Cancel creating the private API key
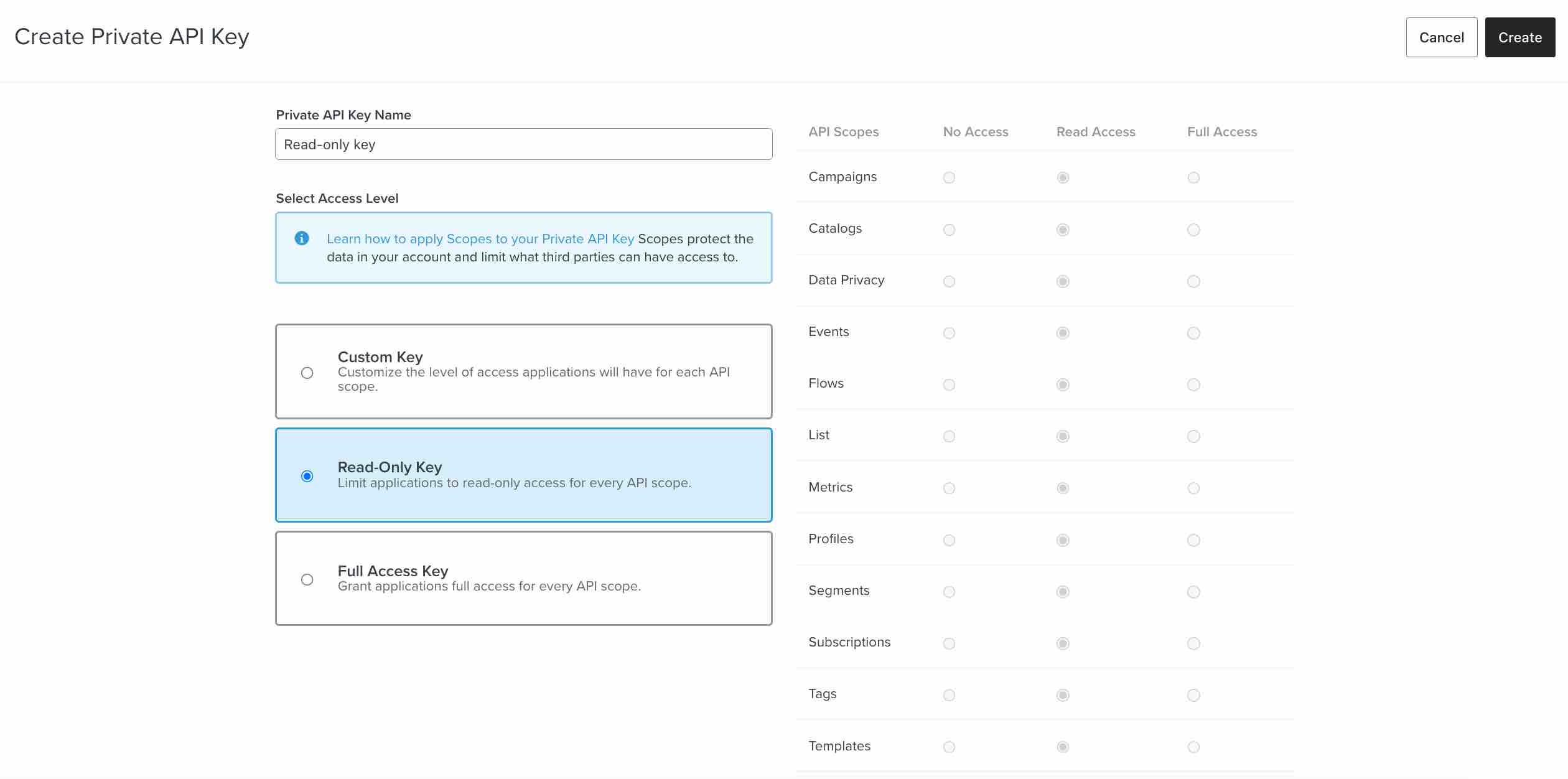The height and width of the screenshot is (779, 1568). tap(1442, 37)
